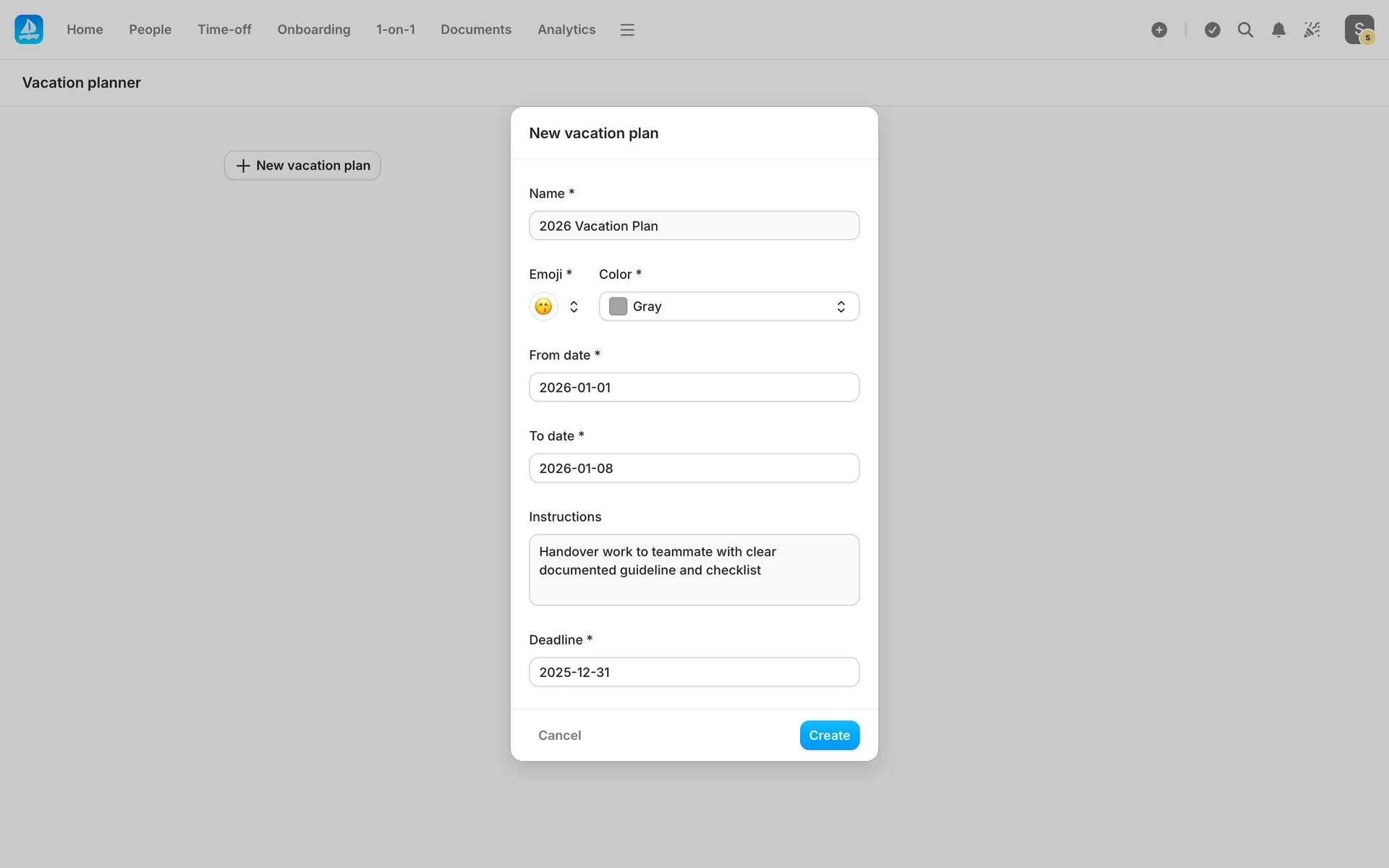Click the sailboat app logo
1389x868 pixels.
(29, 30)
